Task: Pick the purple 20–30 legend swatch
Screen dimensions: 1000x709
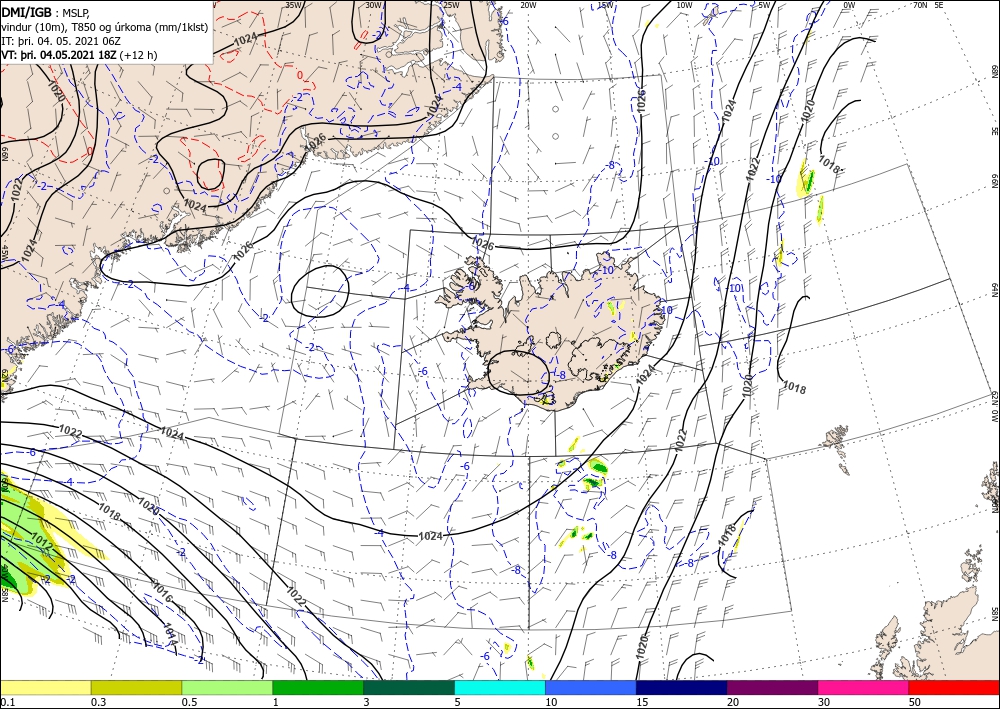Action: [772, 687]
